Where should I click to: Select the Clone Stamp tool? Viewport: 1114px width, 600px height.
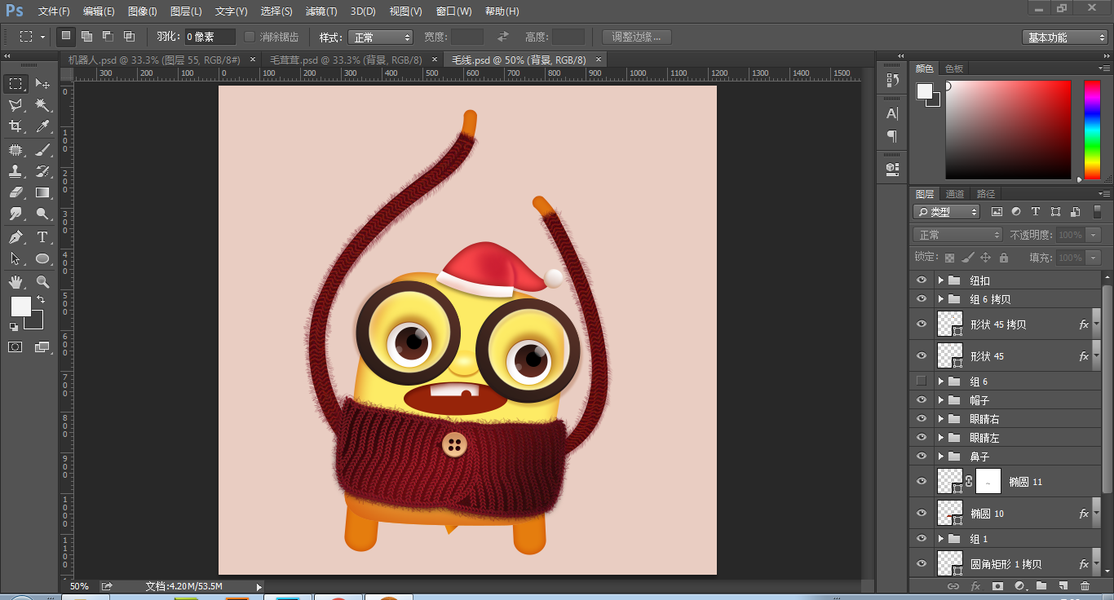tap(16, 171)
